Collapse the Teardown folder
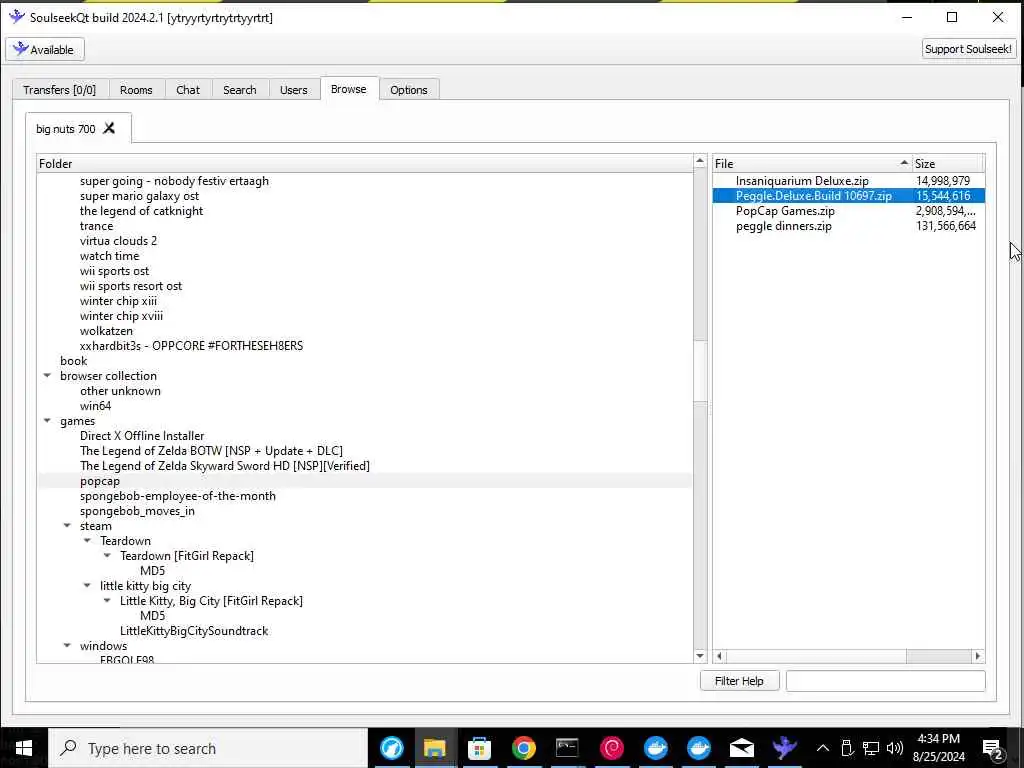This screenshot has height=768, width=1024. coord(87,541)
